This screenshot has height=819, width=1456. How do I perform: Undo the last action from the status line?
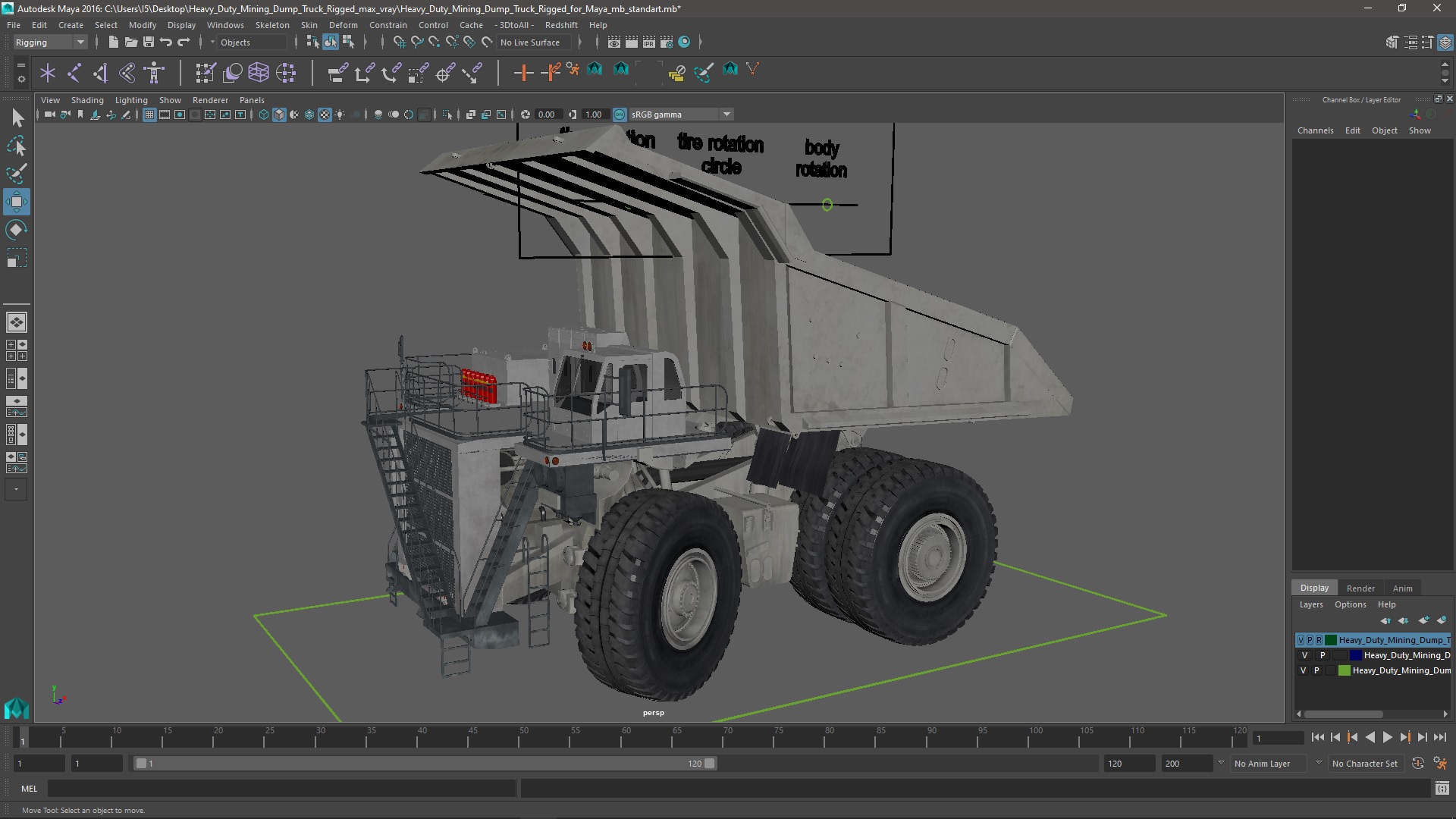166,42
